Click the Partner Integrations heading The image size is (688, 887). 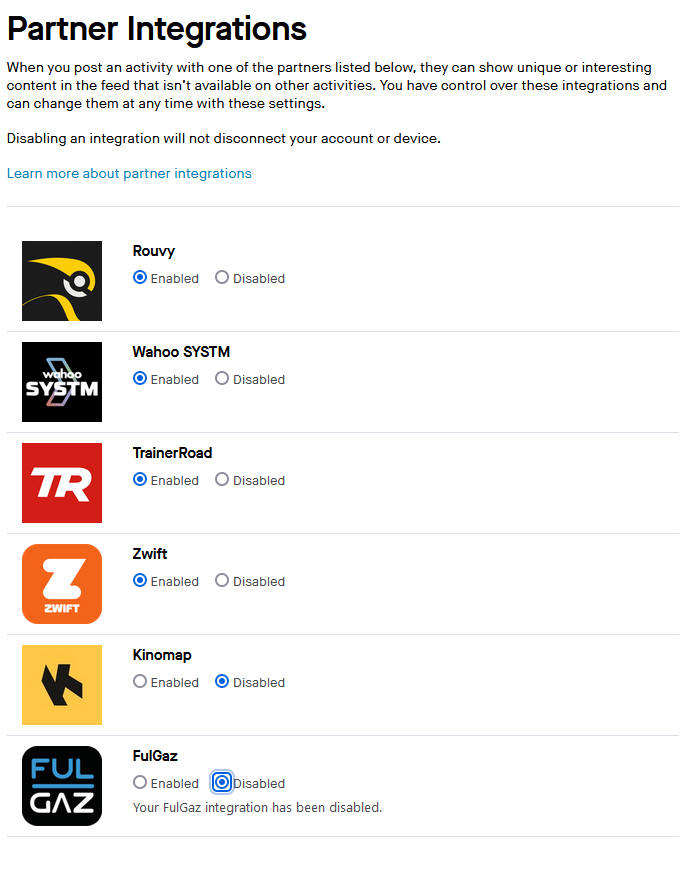[x=157, y=28]
